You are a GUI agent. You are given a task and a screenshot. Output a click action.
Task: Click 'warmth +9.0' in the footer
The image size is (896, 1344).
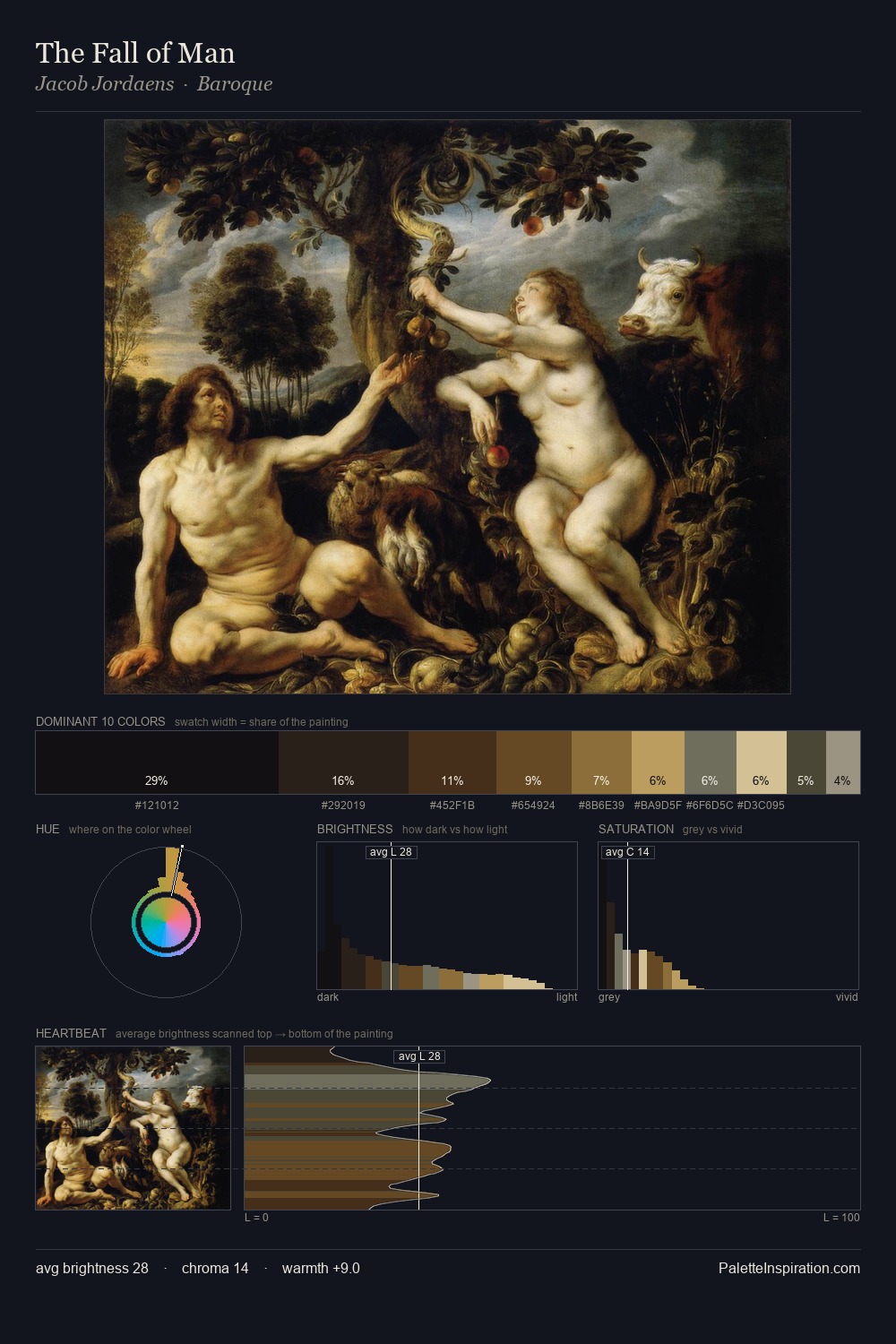(x=321, y=1268)
